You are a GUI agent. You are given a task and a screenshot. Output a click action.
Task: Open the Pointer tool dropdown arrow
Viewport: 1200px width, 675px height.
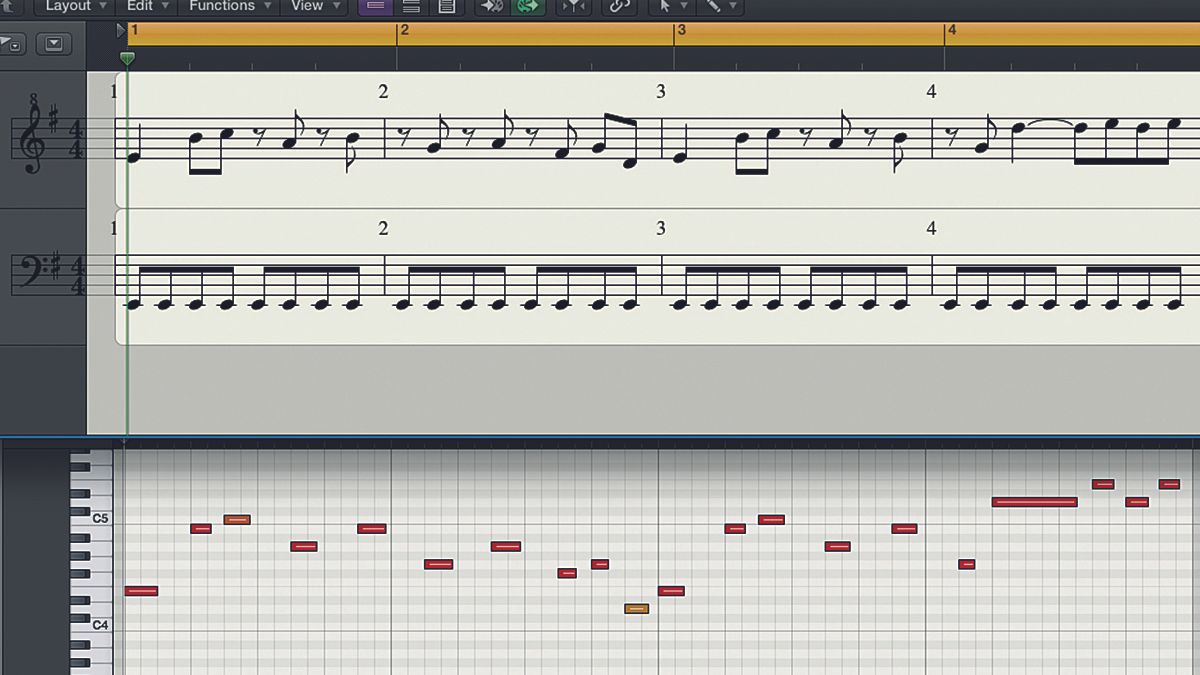tap(684, 8)
